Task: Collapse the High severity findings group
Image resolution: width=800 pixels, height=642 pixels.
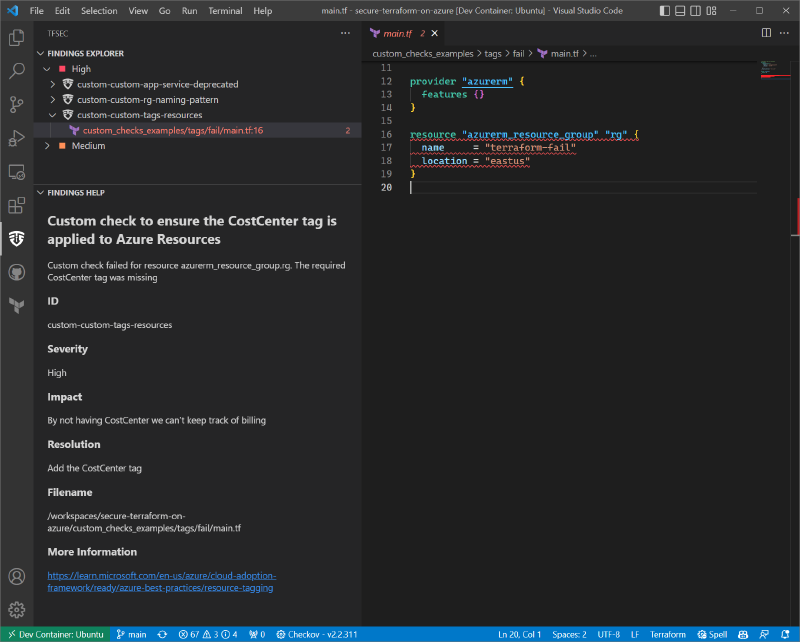Action: (47, 69)
